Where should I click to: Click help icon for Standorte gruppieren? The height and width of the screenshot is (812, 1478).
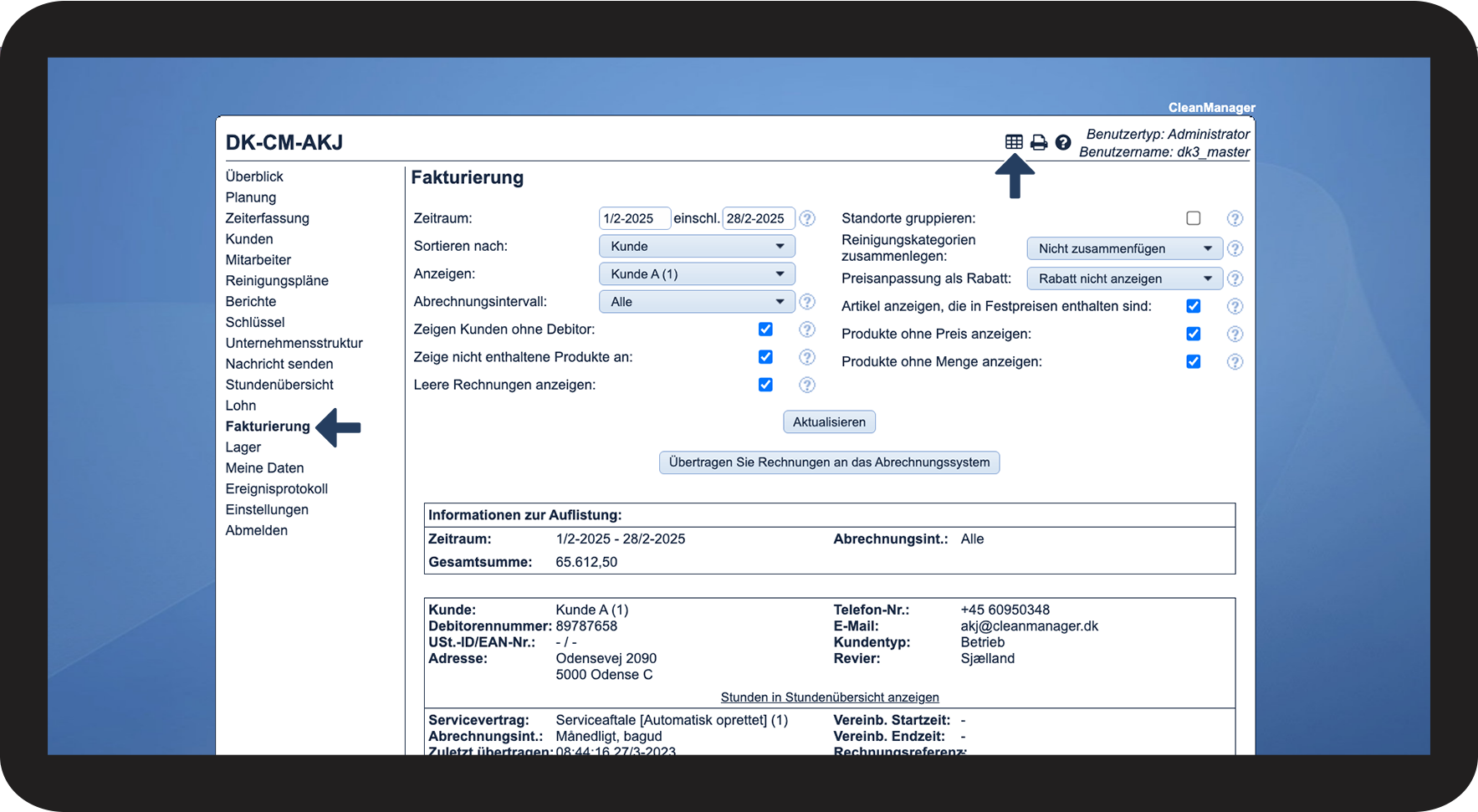[1235, 218]
